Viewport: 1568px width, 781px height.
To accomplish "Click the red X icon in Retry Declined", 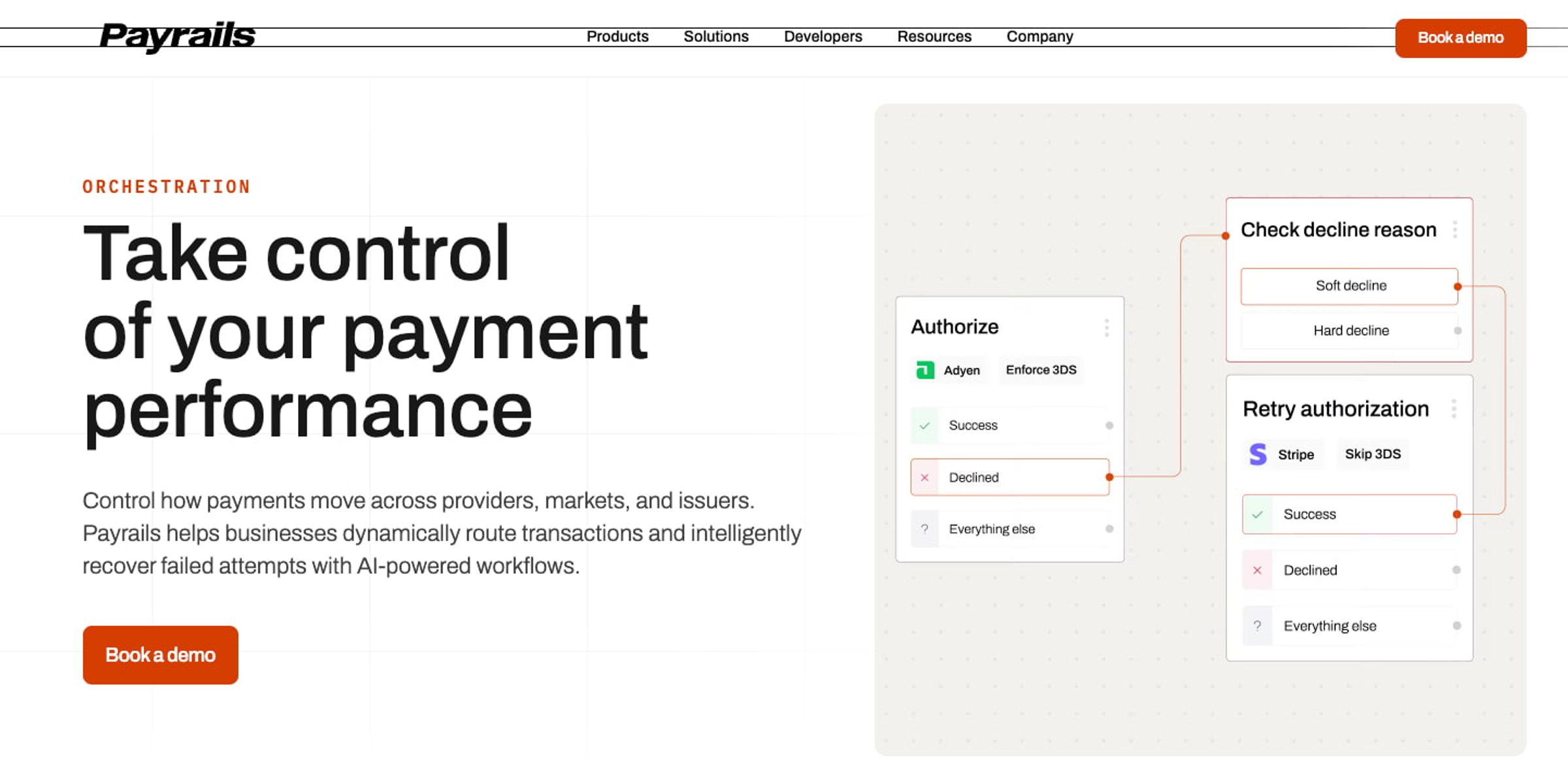I will point(1257,571).
